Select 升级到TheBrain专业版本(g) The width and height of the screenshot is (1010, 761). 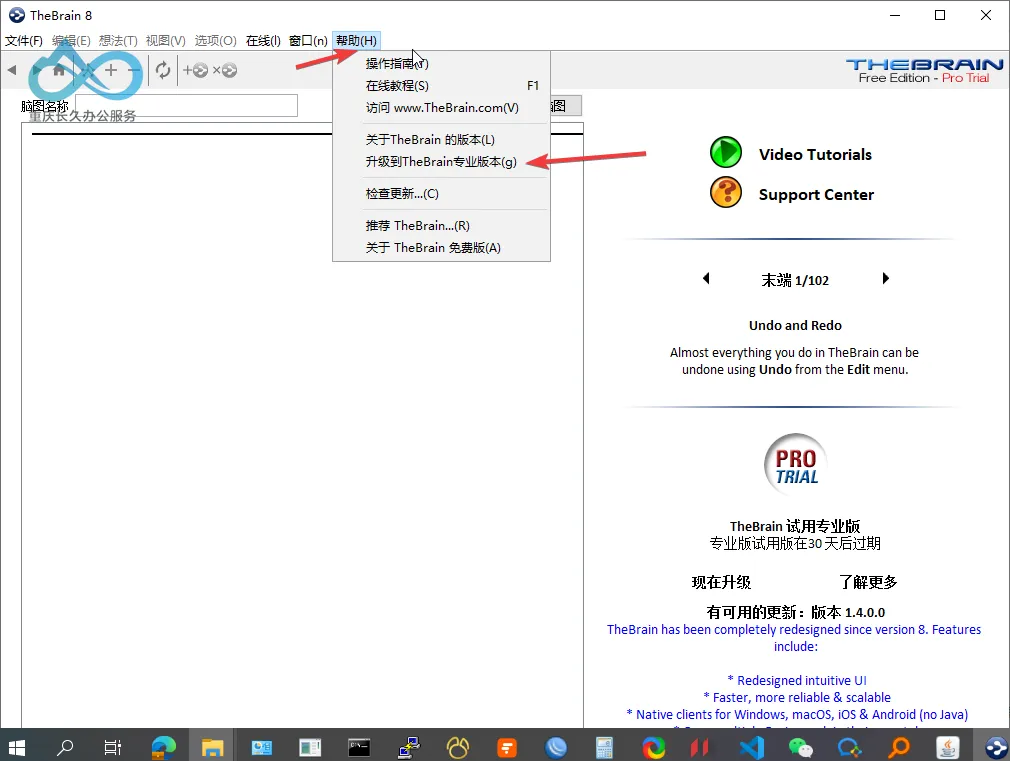(x=441, y=162)
